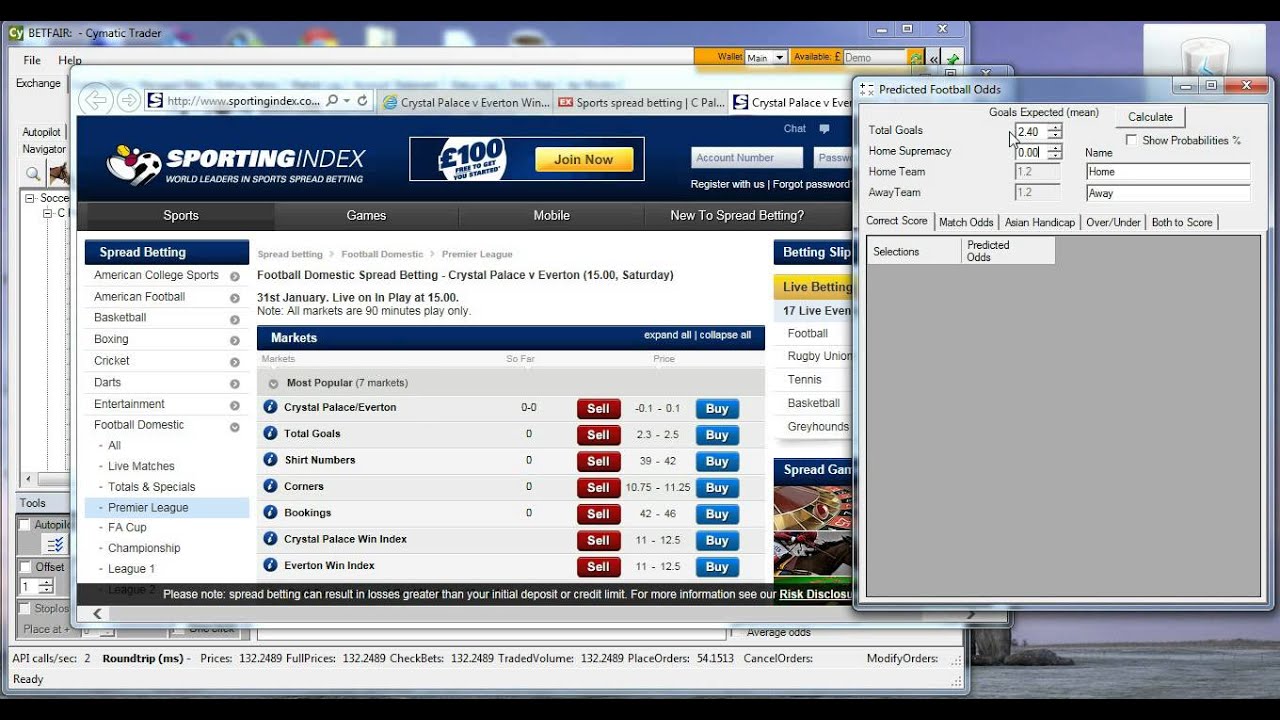Enable Show Probabilities % checkbox
The height and width of the screenshot is (720, 1280).
click(1131, 140)
